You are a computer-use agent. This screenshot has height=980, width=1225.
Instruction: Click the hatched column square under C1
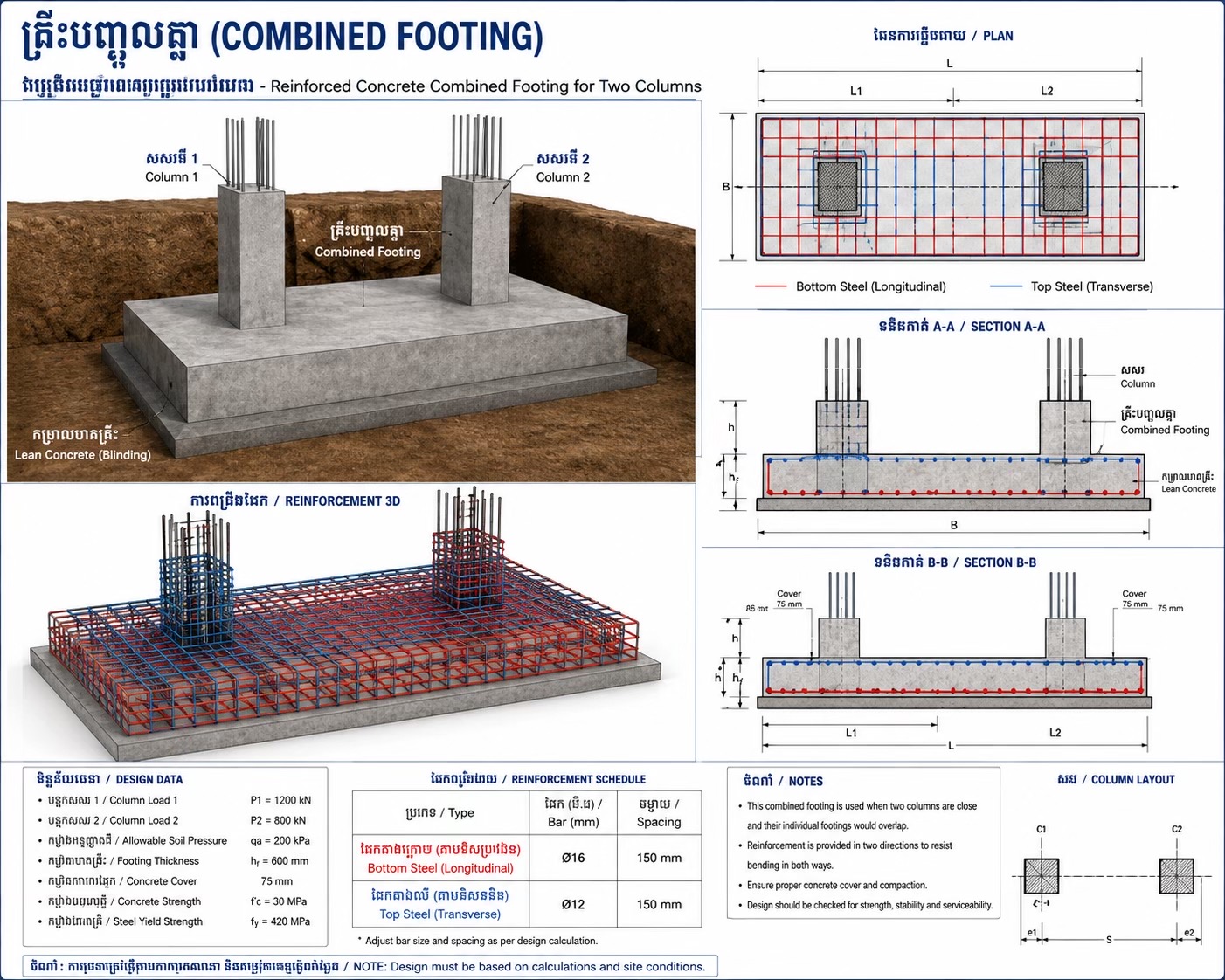pos(1042,876)
